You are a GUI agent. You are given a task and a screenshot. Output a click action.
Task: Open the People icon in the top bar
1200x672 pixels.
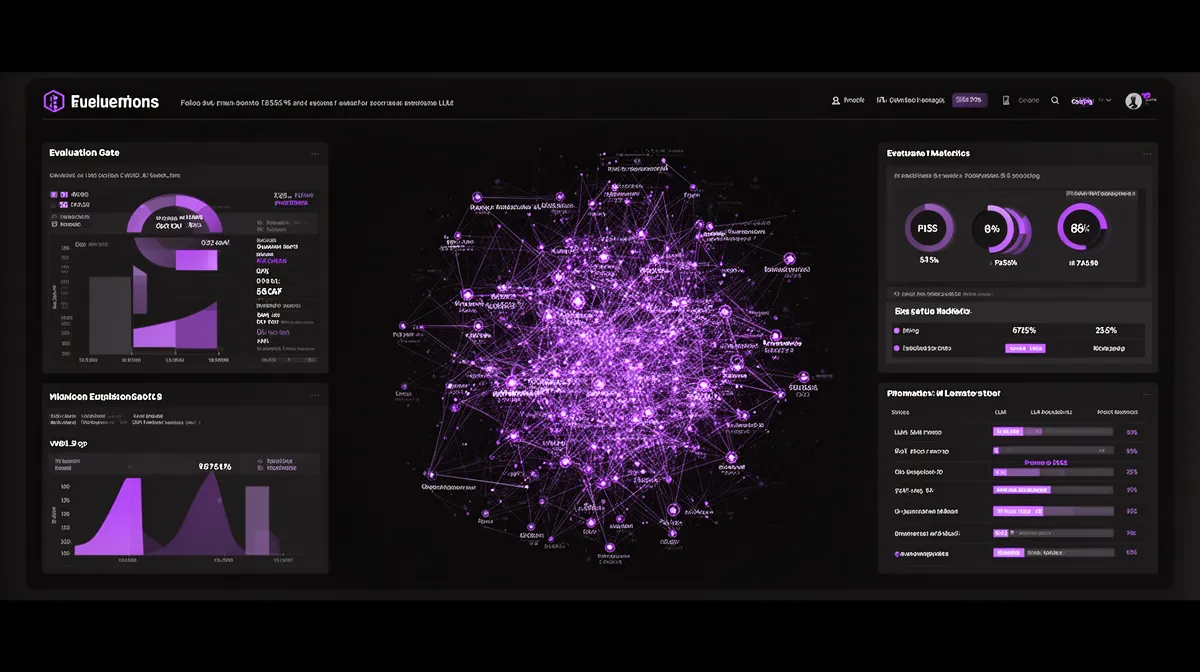point(836,100)
